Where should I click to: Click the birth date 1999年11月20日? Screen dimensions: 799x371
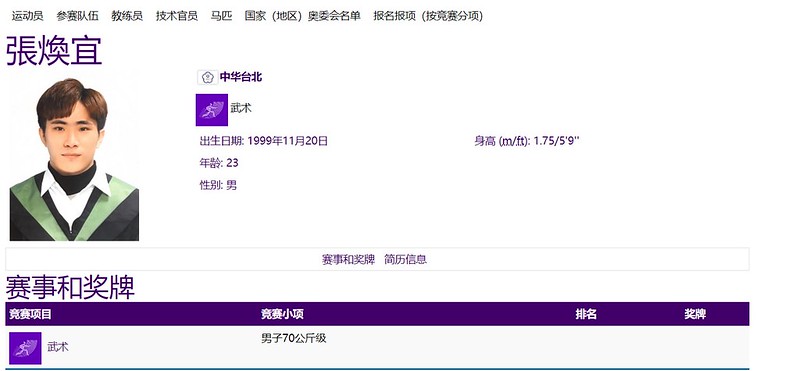click(x=287, y=141)
